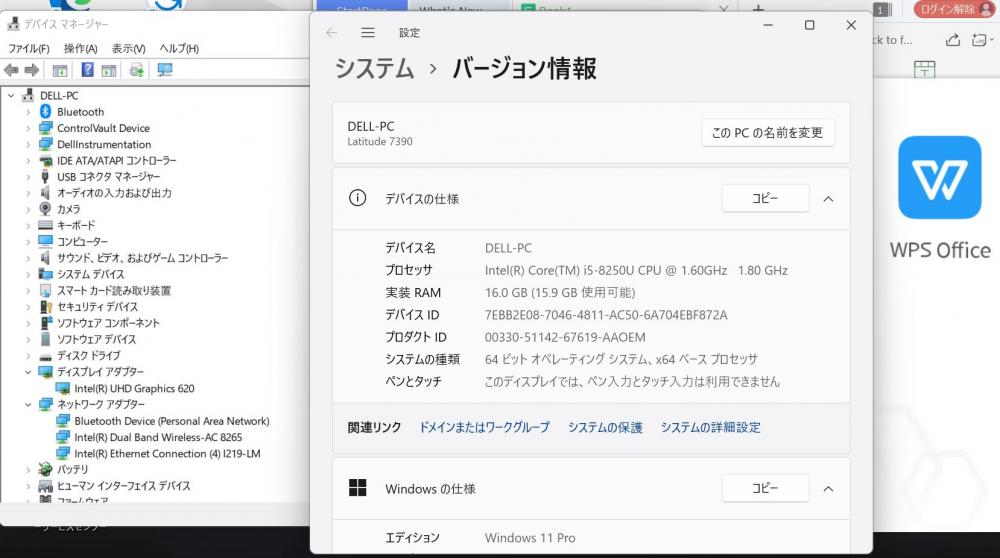Click the show/hide console tree toolbar icon
Image resolution: width=1000 pixels, height=558 pixels.
tap(59, 70)
